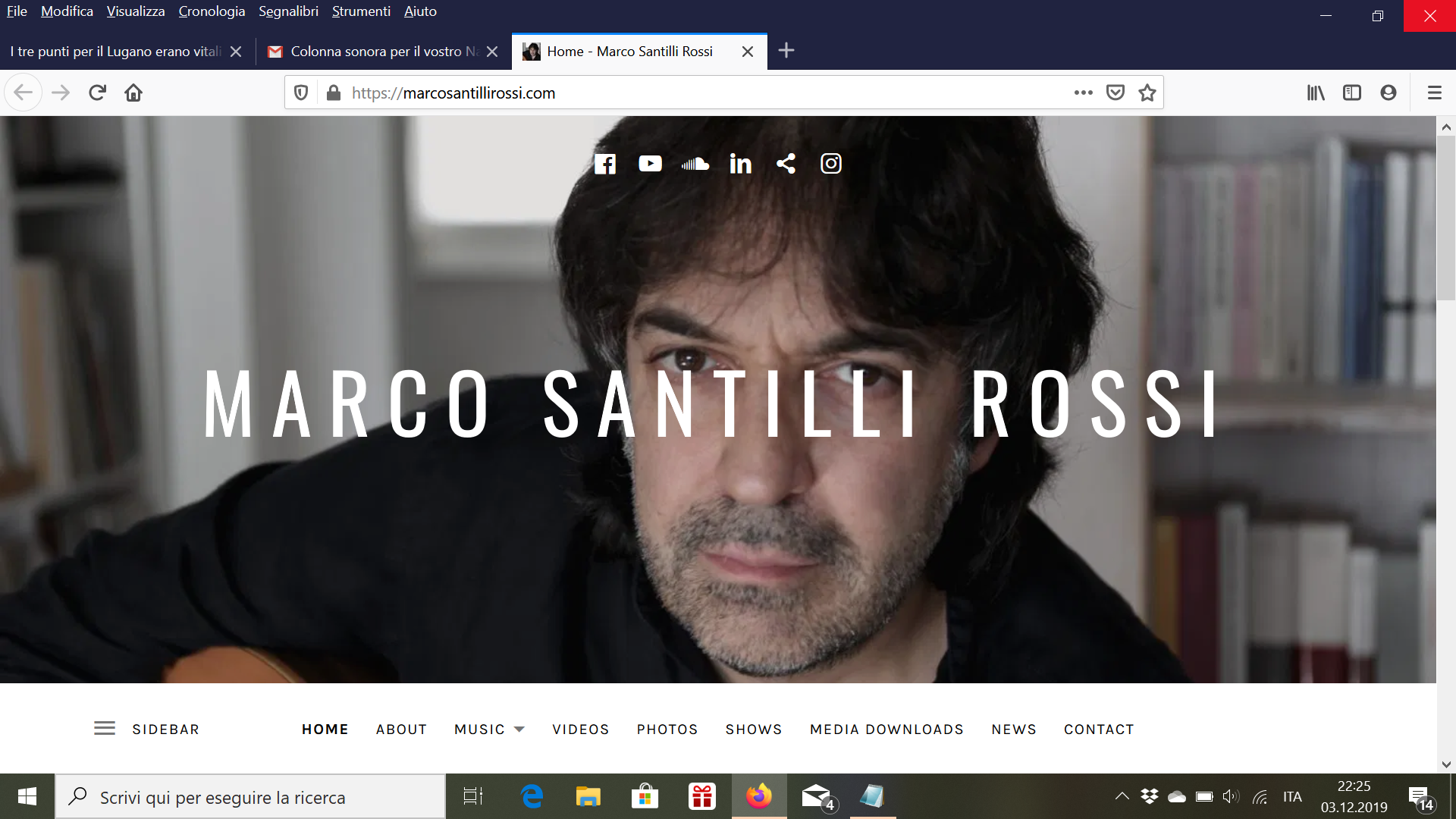This screenshot has width=1456, height=819.
Task: Go to the CONTACT page
Action: [x=1099, y=729]
